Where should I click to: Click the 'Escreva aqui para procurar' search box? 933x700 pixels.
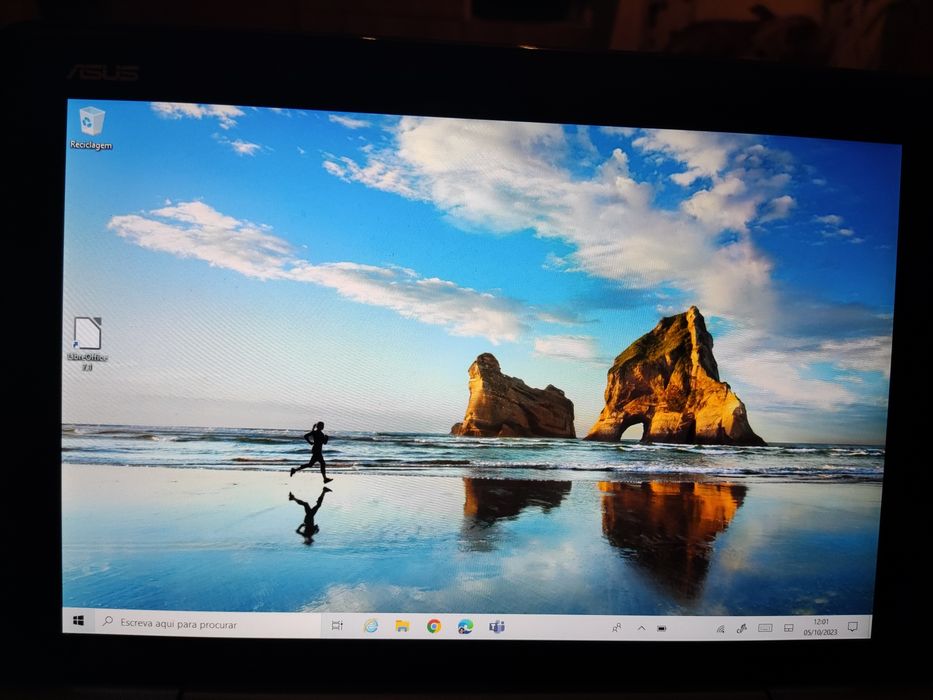[x=208, y=624]
